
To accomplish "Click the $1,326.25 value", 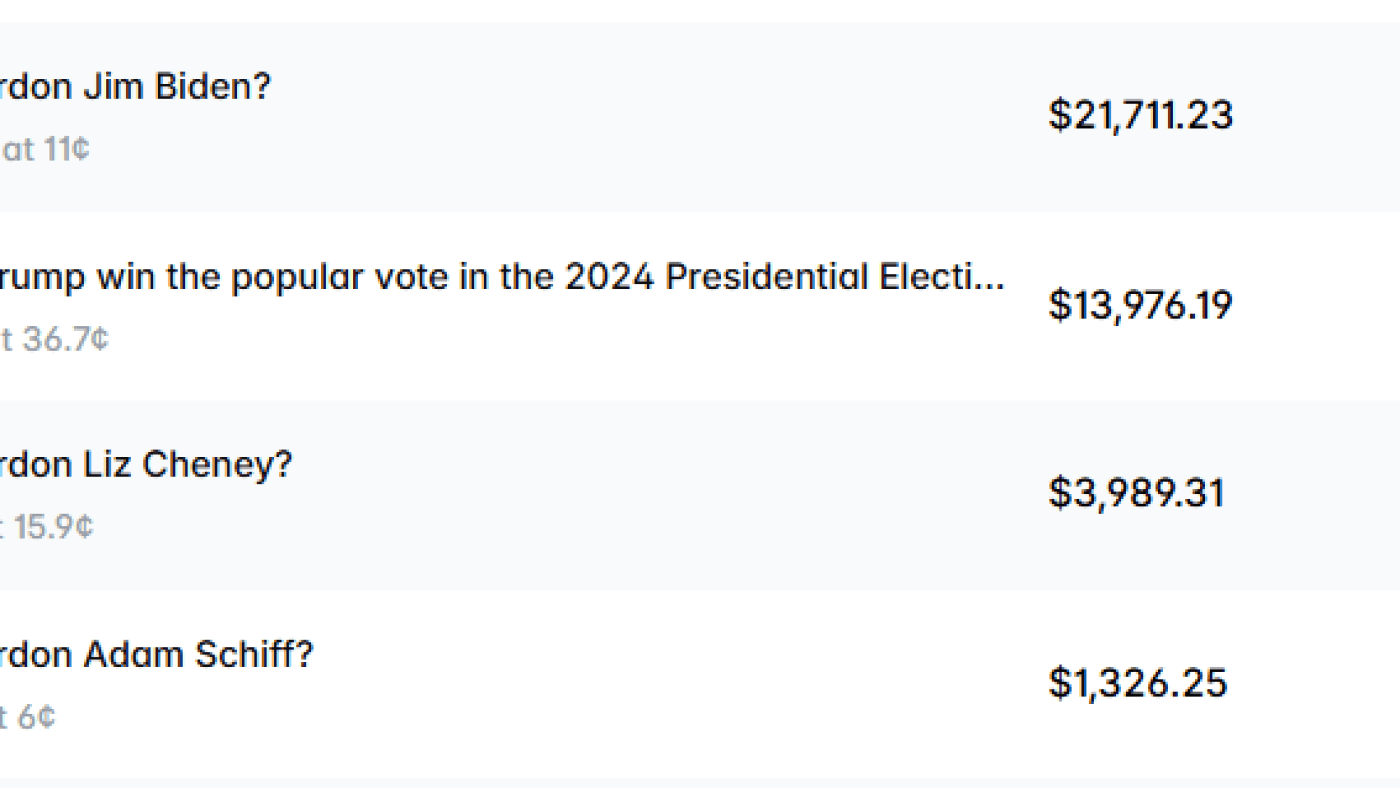I will (x=1139, y=683).
